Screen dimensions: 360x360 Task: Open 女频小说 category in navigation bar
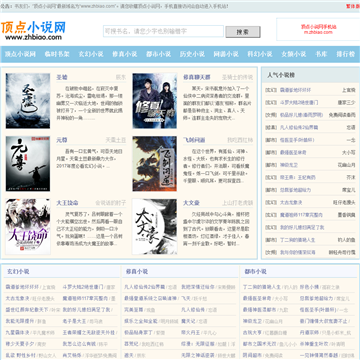click(294, 54)
